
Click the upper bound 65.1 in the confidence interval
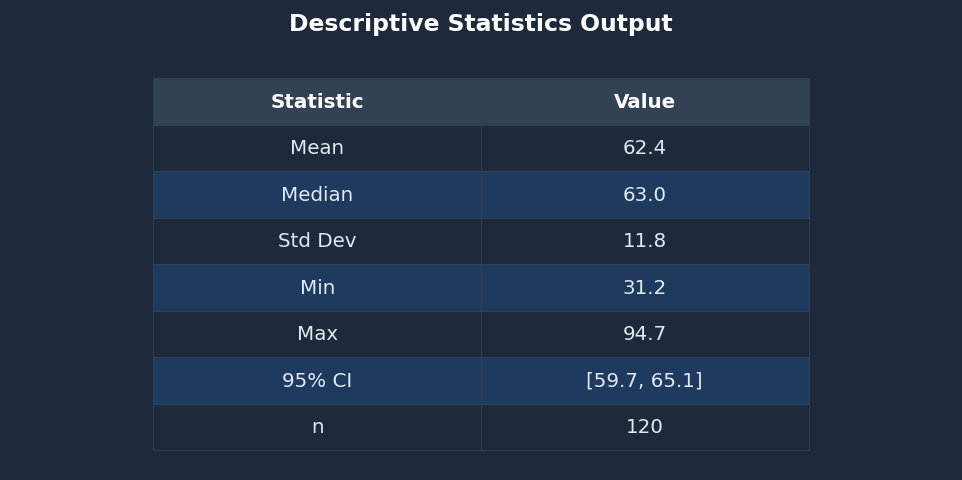[675, 381]
